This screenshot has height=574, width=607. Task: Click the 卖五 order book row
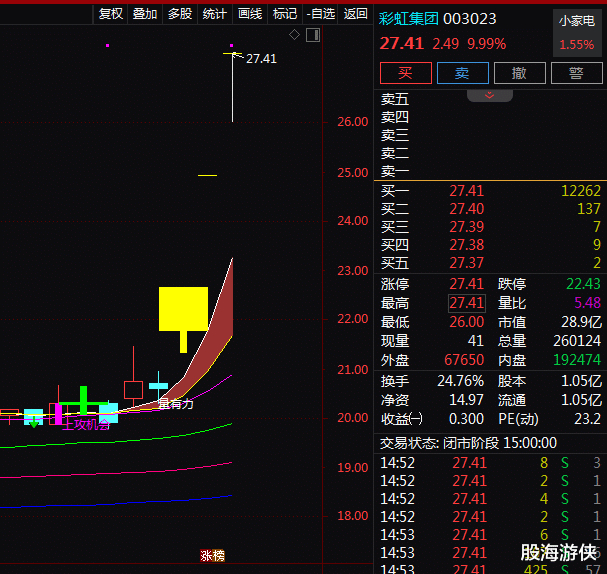[490, 99]
